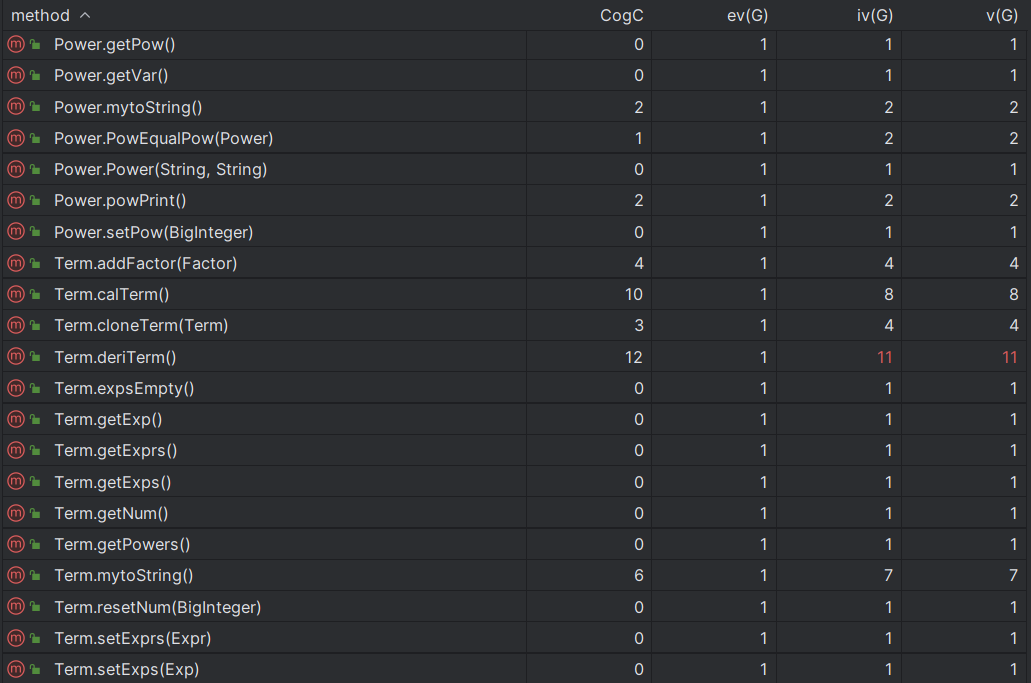The image size is (1031, 683).
Task: Click the Term.getPowers() method name
Action: point(122,544)
